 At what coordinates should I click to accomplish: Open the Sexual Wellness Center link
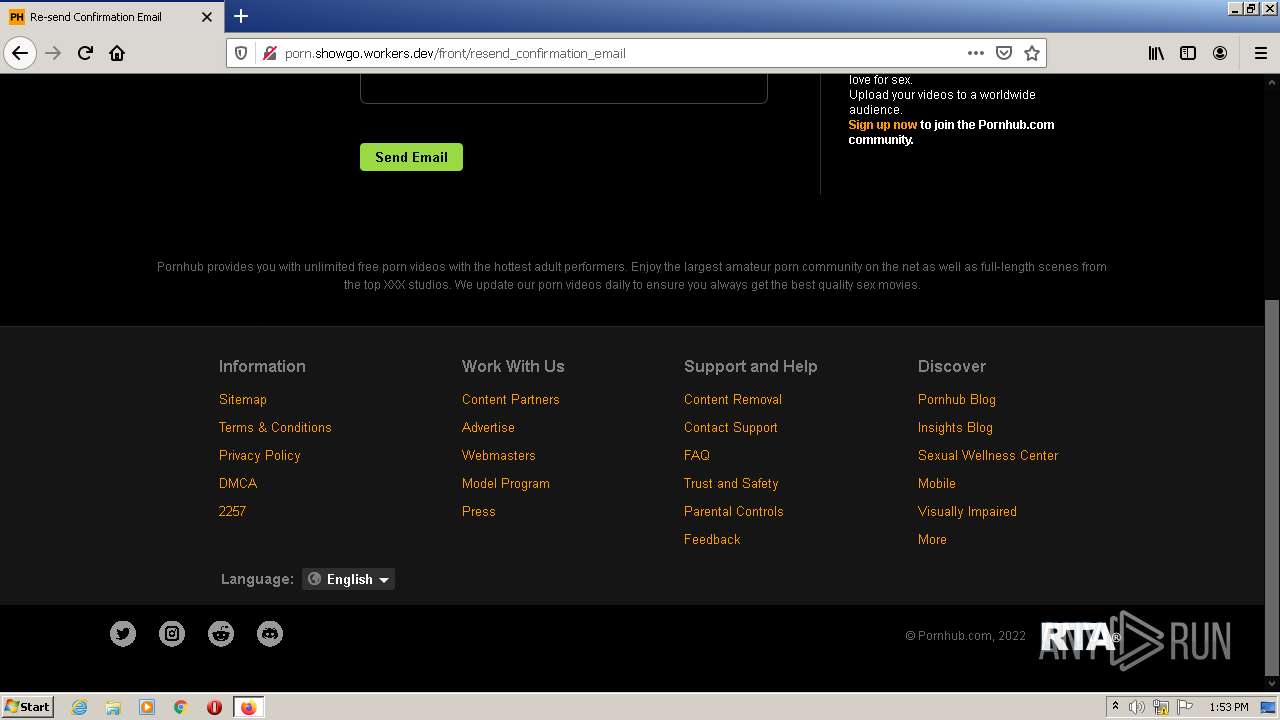pyautogui.click(x=988, y=455)
